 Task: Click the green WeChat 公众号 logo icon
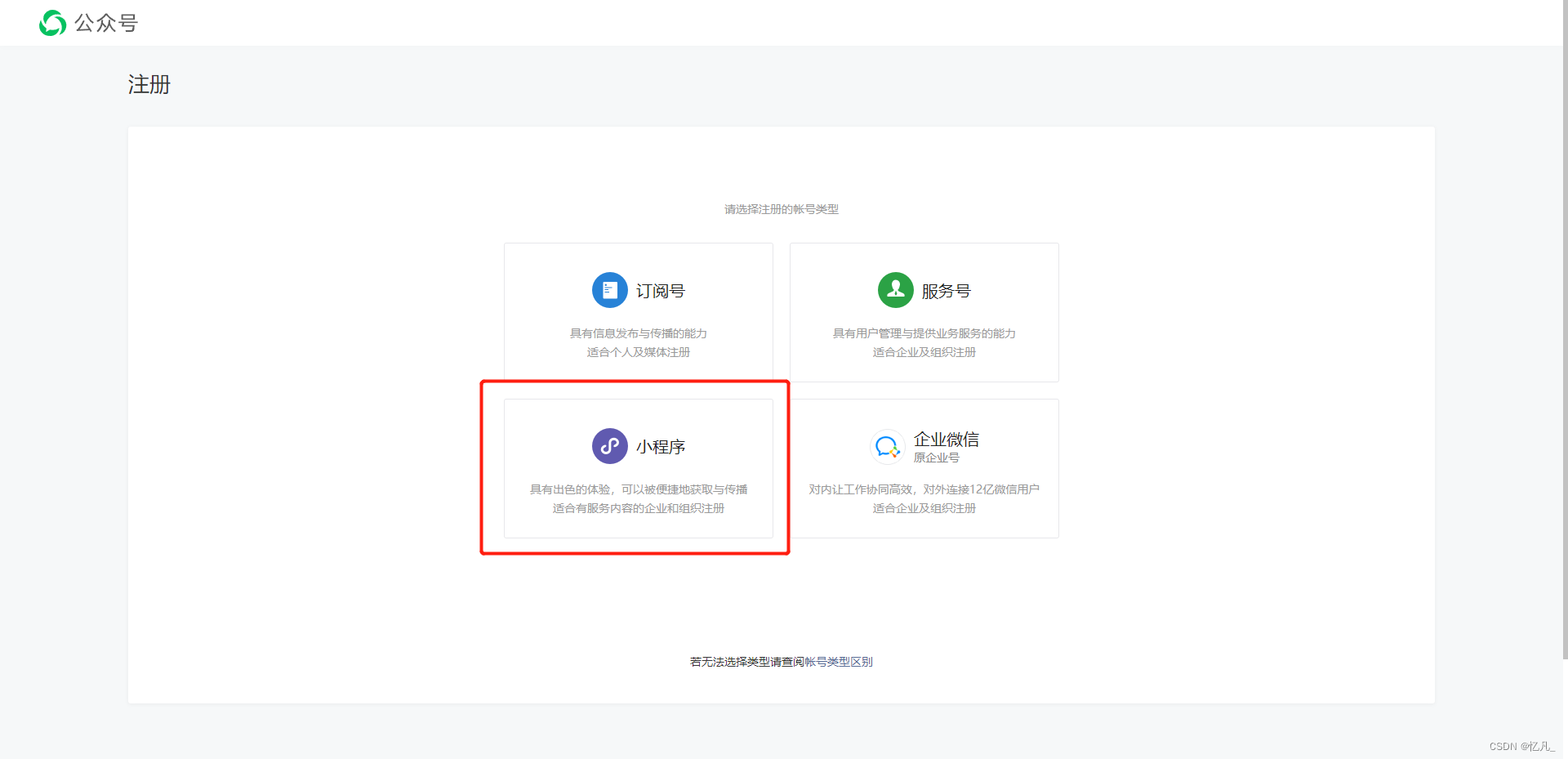pyautogui.click(x=52, y=23)
